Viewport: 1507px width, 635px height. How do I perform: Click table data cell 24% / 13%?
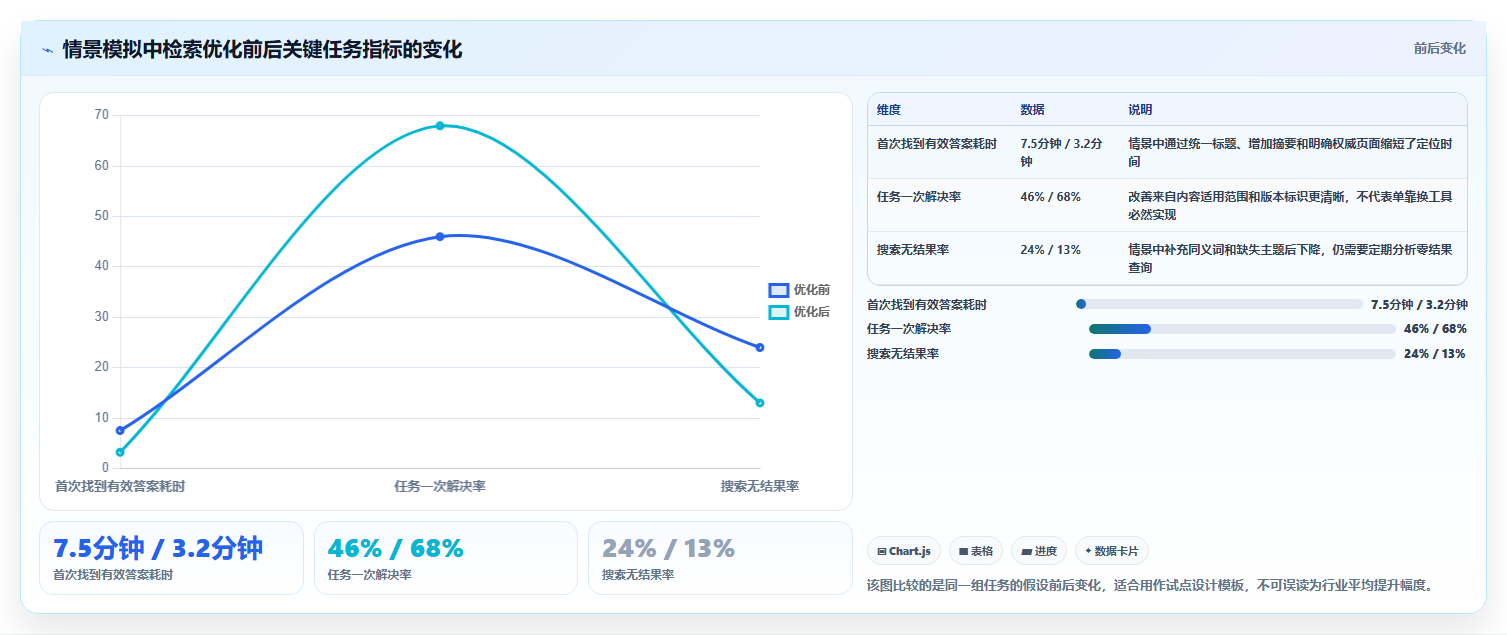coord(1050,250)
